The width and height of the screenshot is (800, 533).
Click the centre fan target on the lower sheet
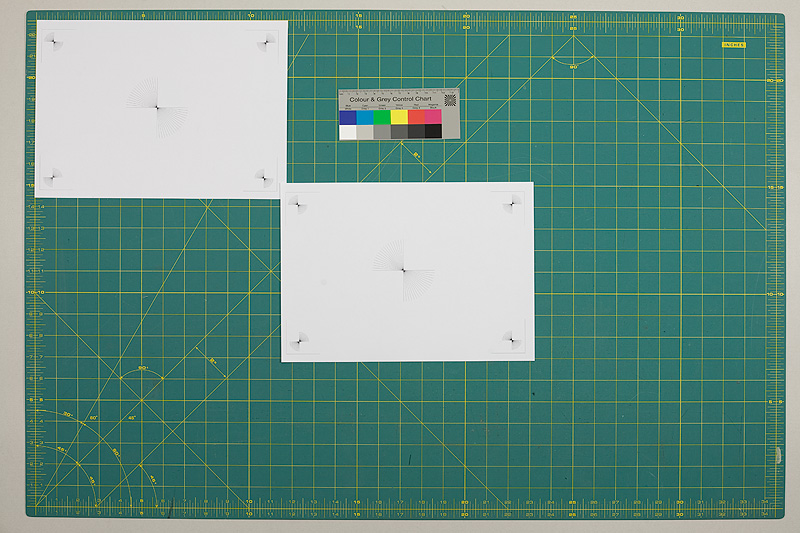click(x=403, y=270)
